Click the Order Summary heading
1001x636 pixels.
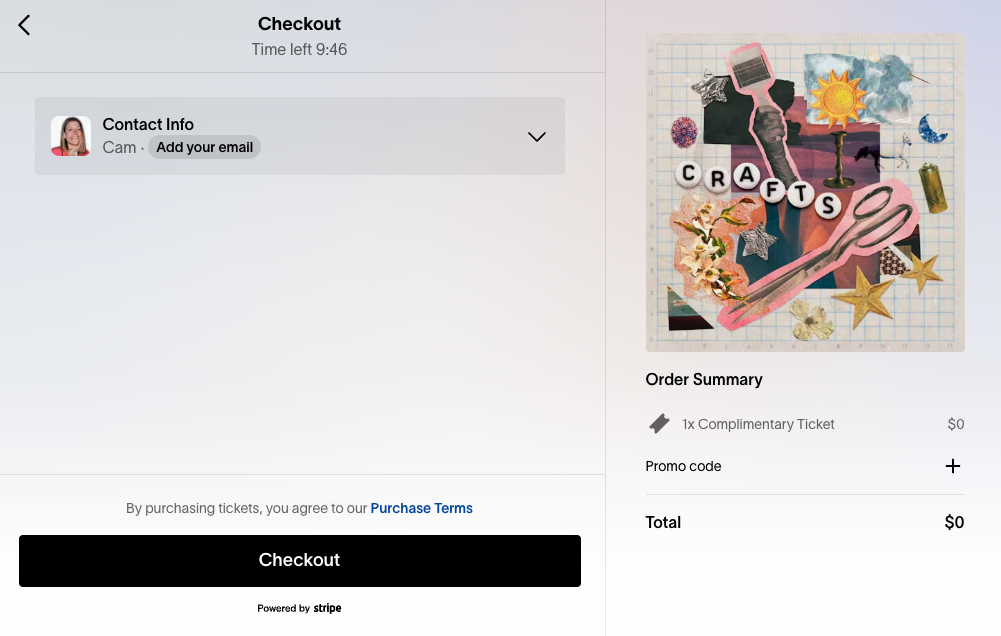click(x=704, y=379)
